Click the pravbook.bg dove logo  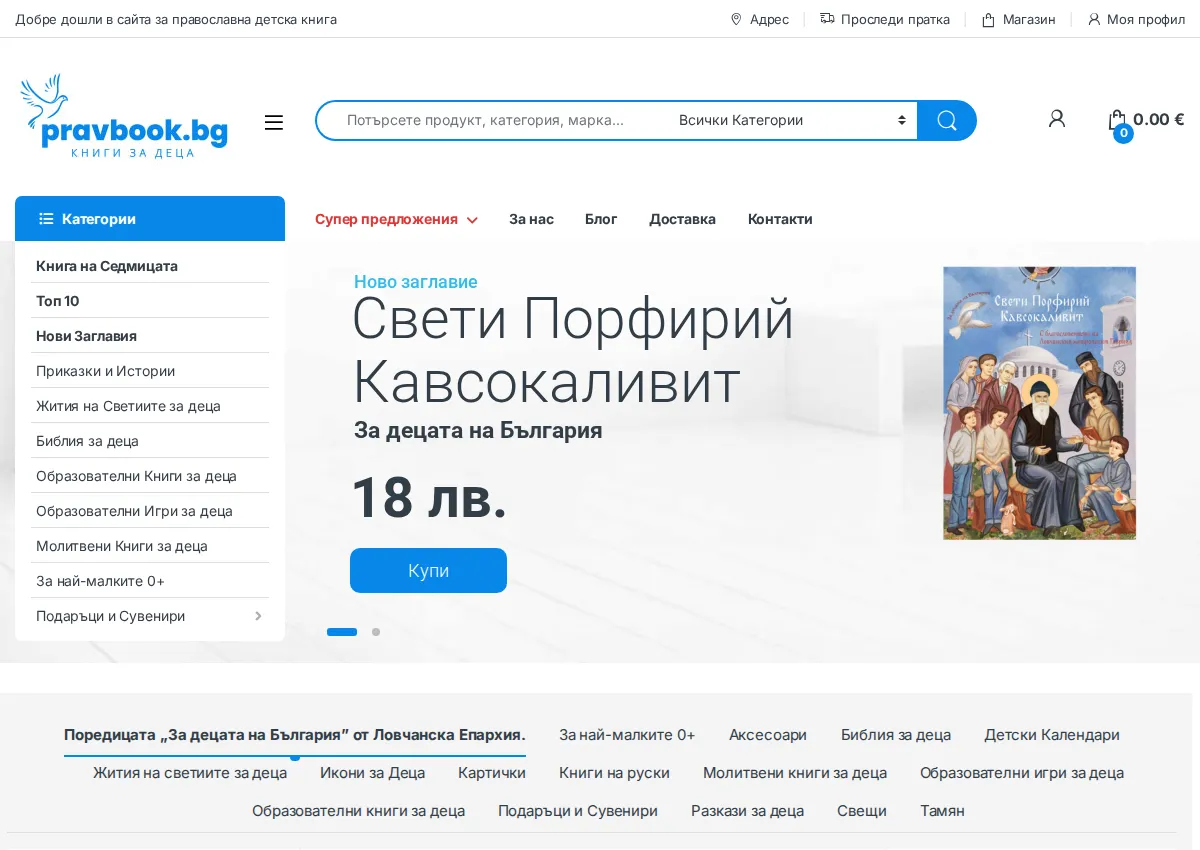(x=124, y=115)
